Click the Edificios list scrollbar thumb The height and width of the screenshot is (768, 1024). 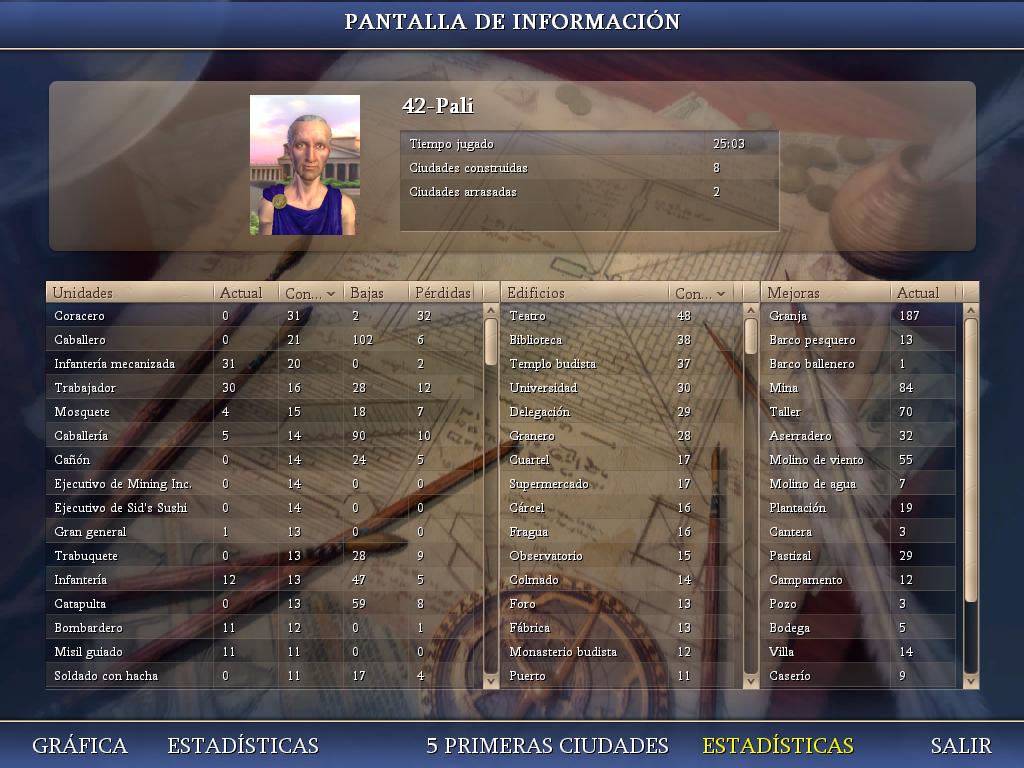(x=751, y=337)
